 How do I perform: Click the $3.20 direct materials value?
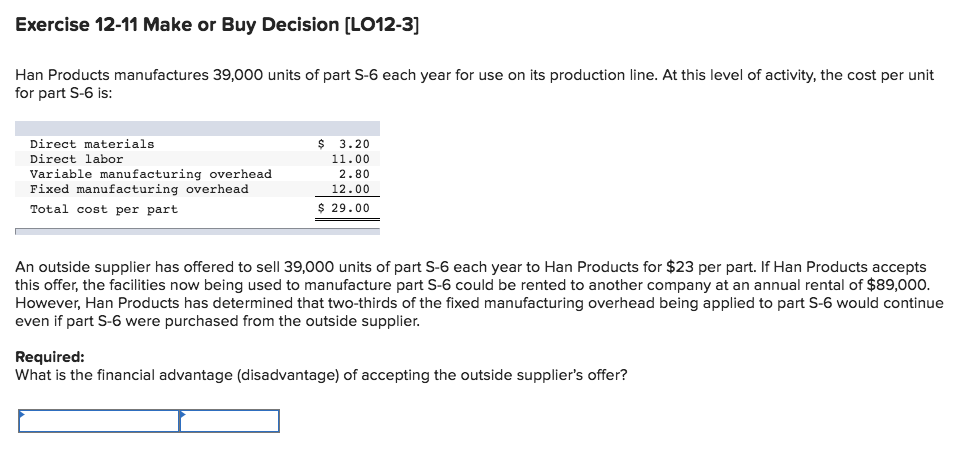point(344,144)
